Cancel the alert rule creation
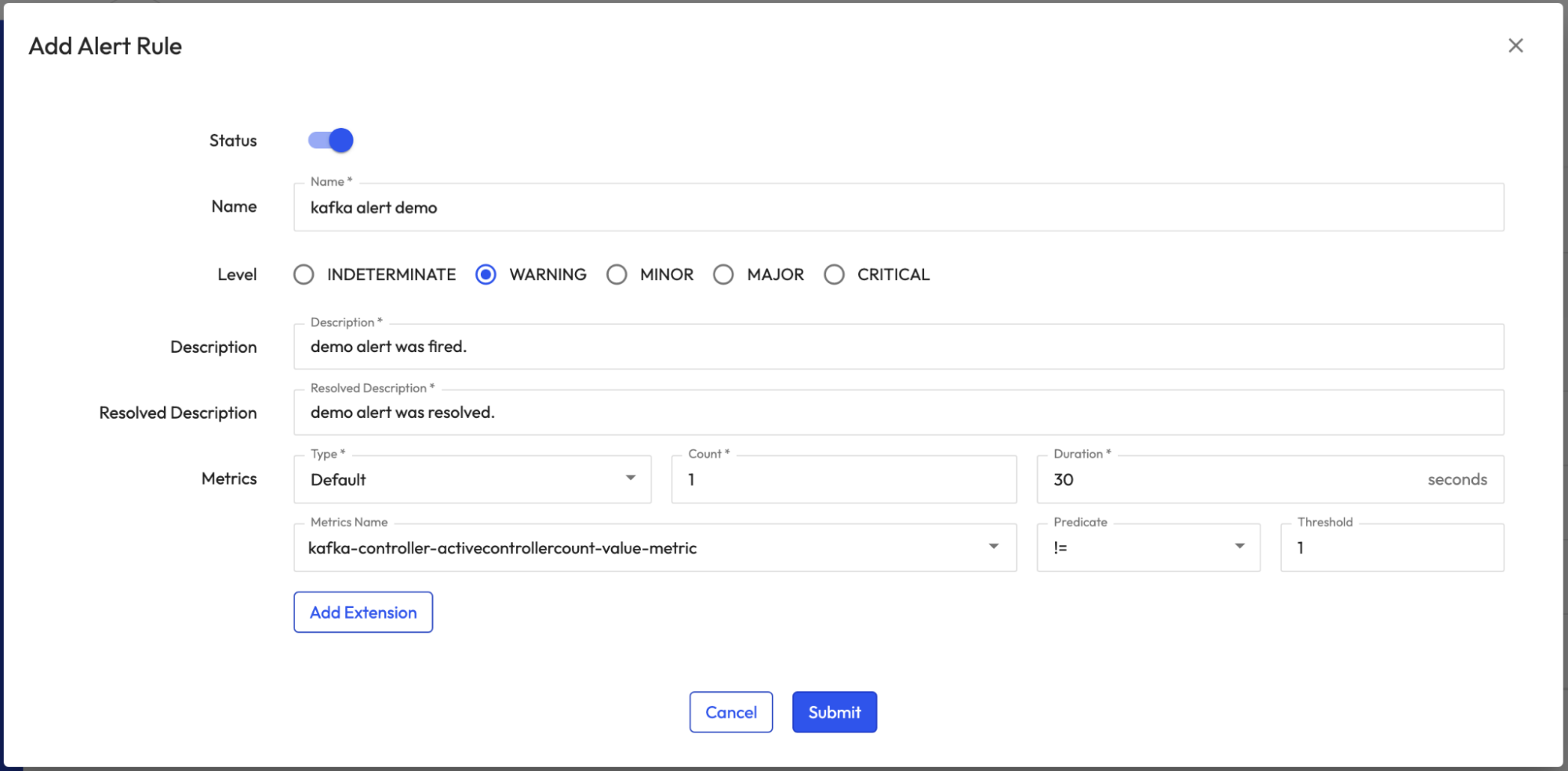The height and width of the screenshot is (771, 1568). coord(730,712)
